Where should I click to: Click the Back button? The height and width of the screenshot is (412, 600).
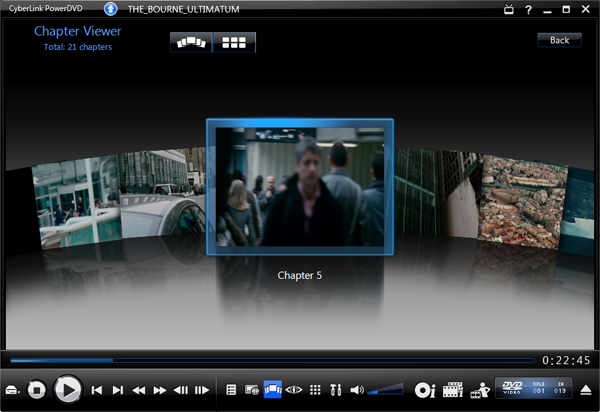[x=559, y=40]
